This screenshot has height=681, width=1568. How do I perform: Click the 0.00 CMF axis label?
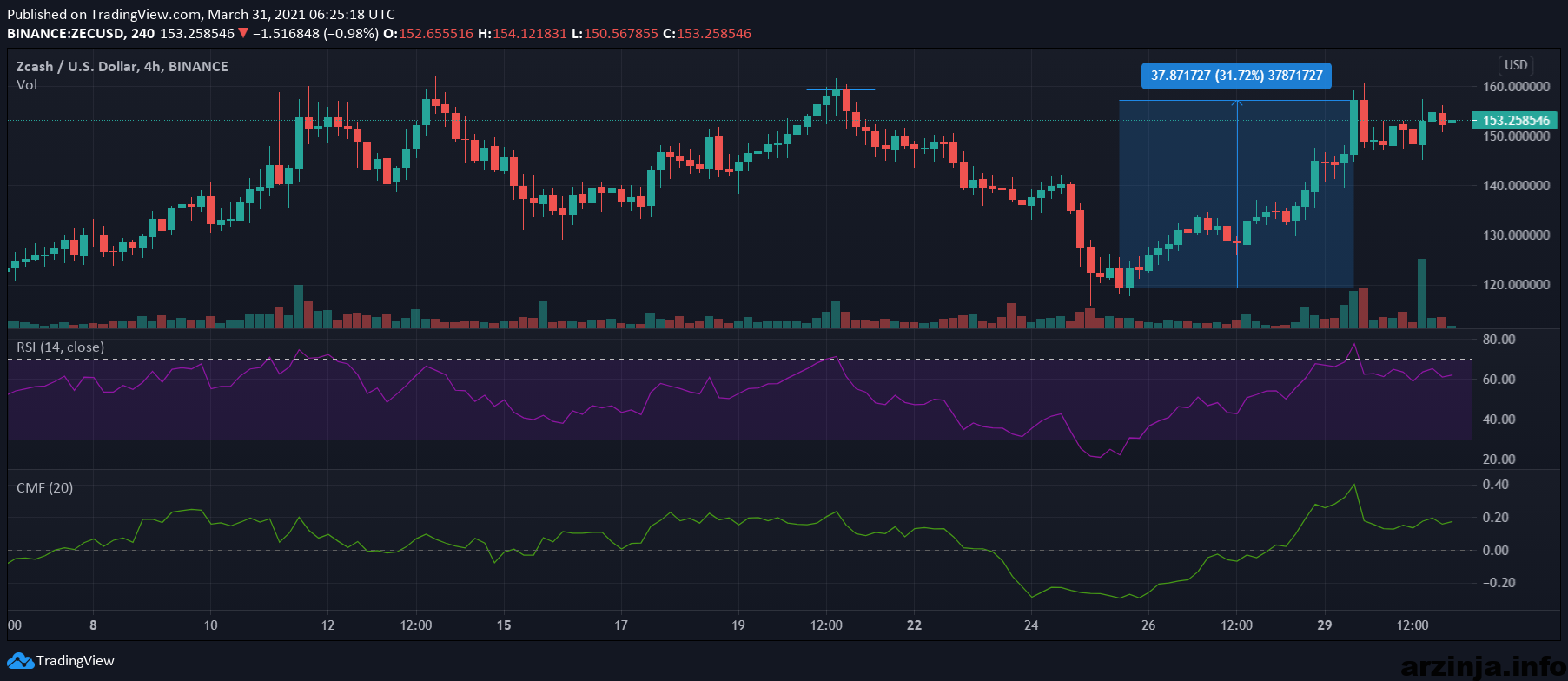(x=1496, y=551)
